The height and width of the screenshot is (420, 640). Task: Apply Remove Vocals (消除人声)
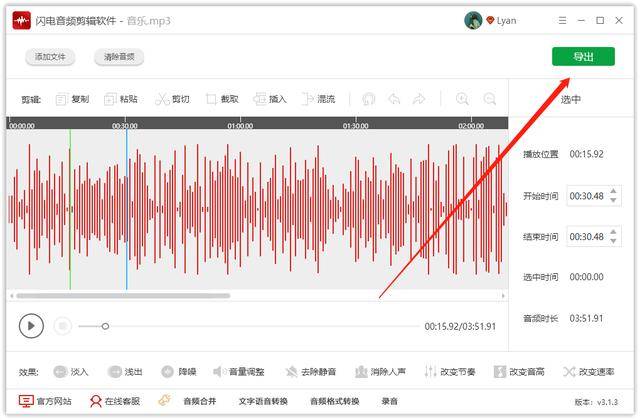click(x=380, y=372)
